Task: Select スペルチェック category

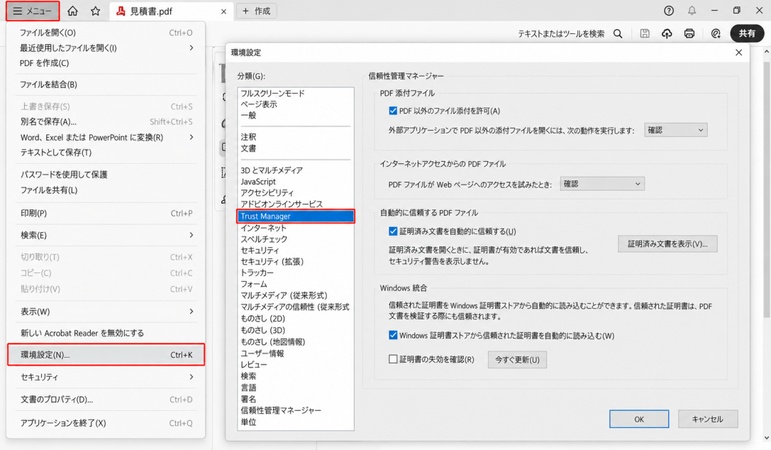Action: pos(264,239)
